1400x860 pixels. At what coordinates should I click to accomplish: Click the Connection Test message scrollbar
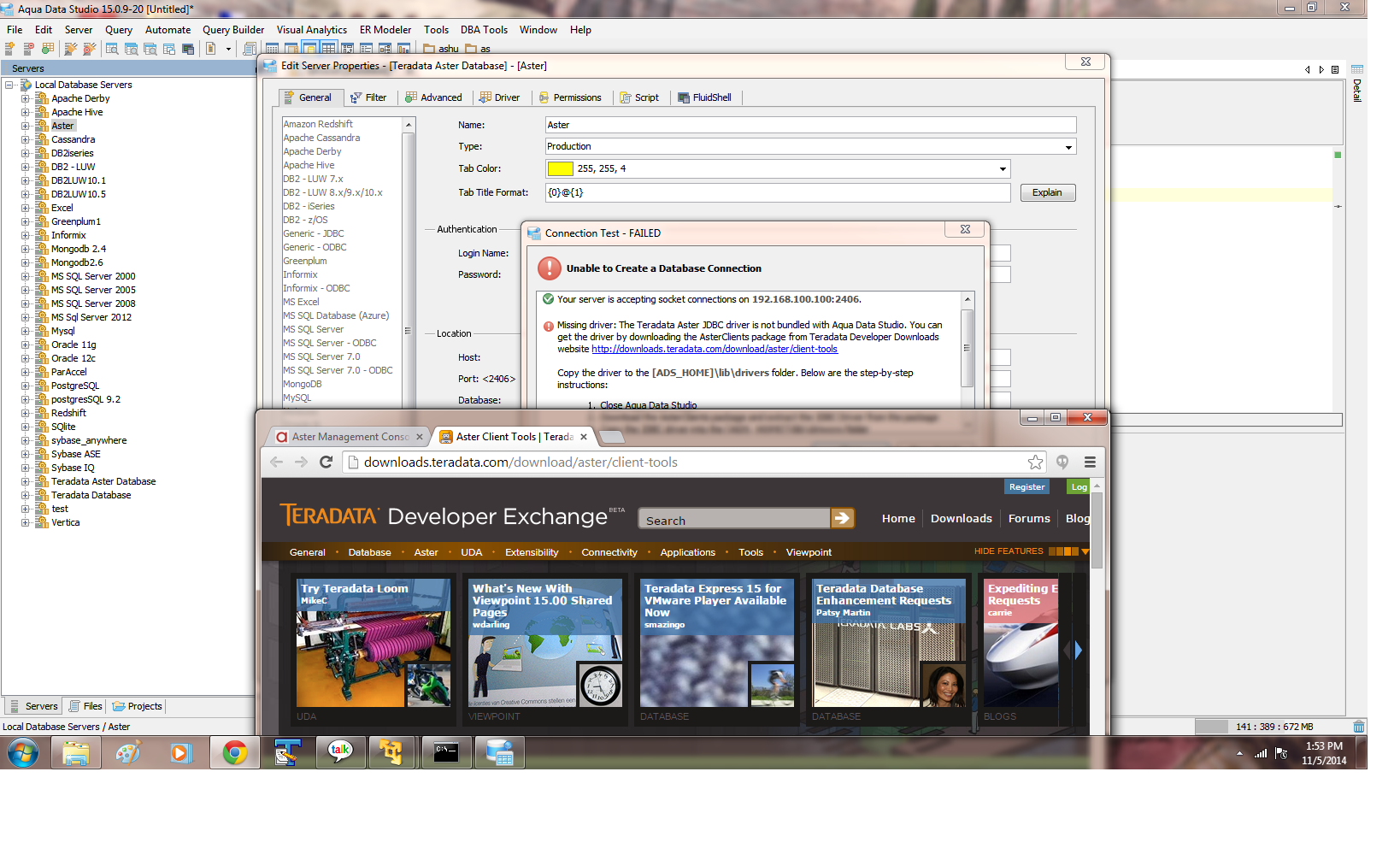(x=968, y=349)
